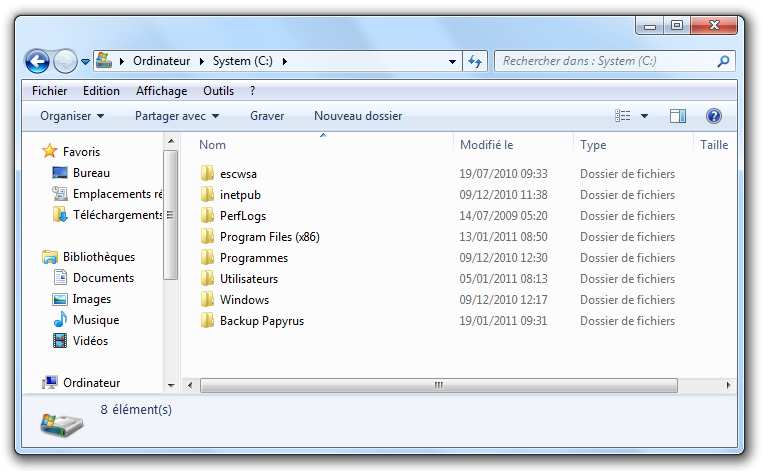Click the help question mark icon
The height and width of the screenshot is (471, 763).
714,116
